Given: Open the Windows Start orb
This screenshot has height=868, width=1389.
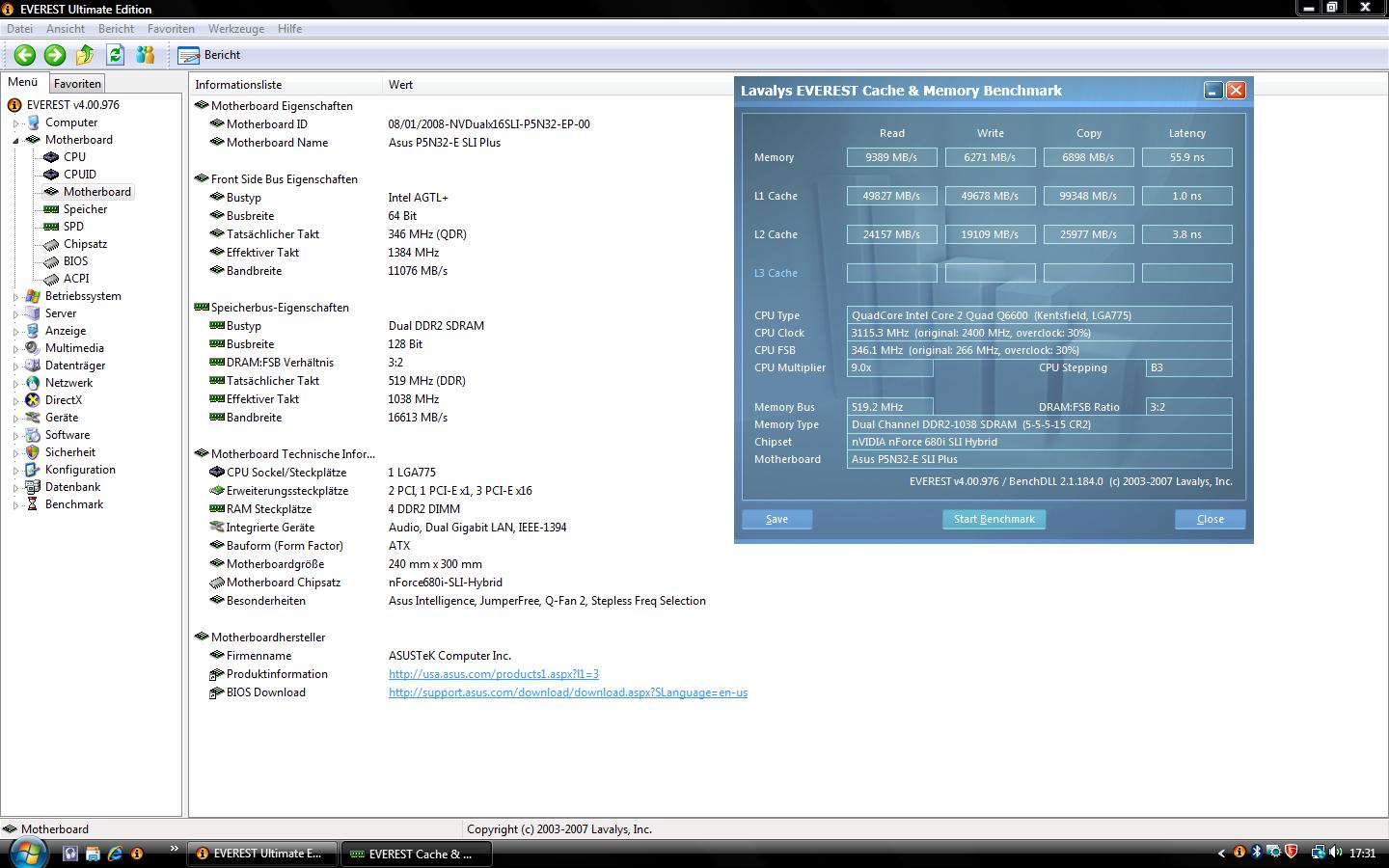Looking at the screenshot, I should pyautogui.click(x=27, y=853).
